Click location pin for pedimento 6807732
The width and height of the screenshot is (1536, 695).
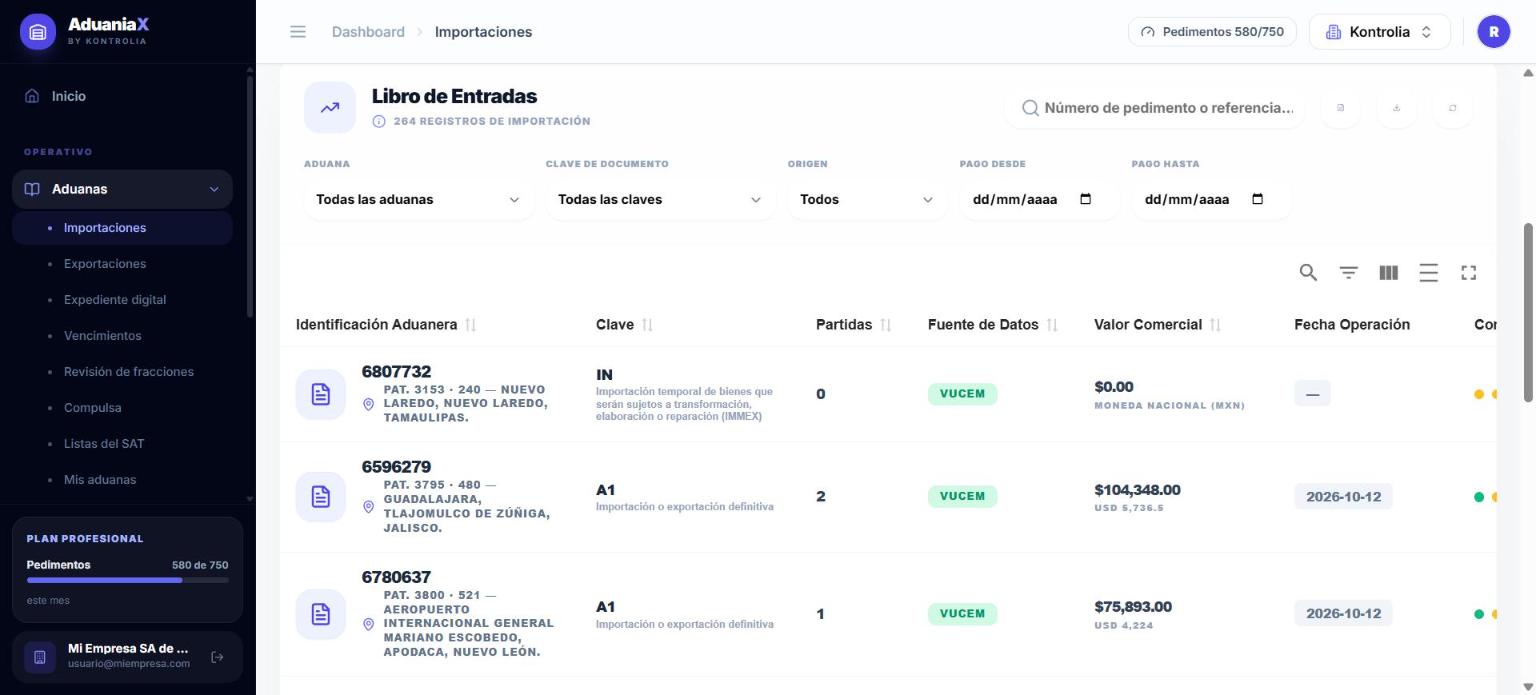click(369, 404)
